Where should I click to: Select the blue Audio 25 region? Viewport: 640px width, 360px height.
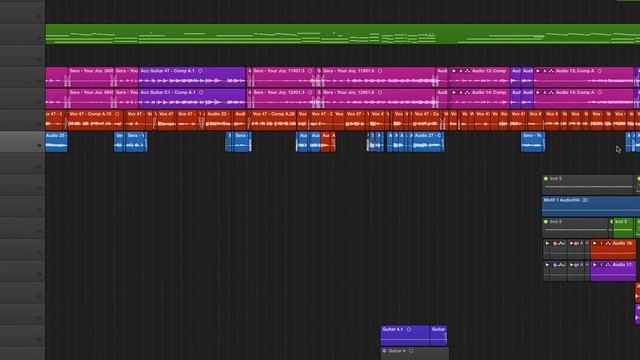(x=56, y=142)
